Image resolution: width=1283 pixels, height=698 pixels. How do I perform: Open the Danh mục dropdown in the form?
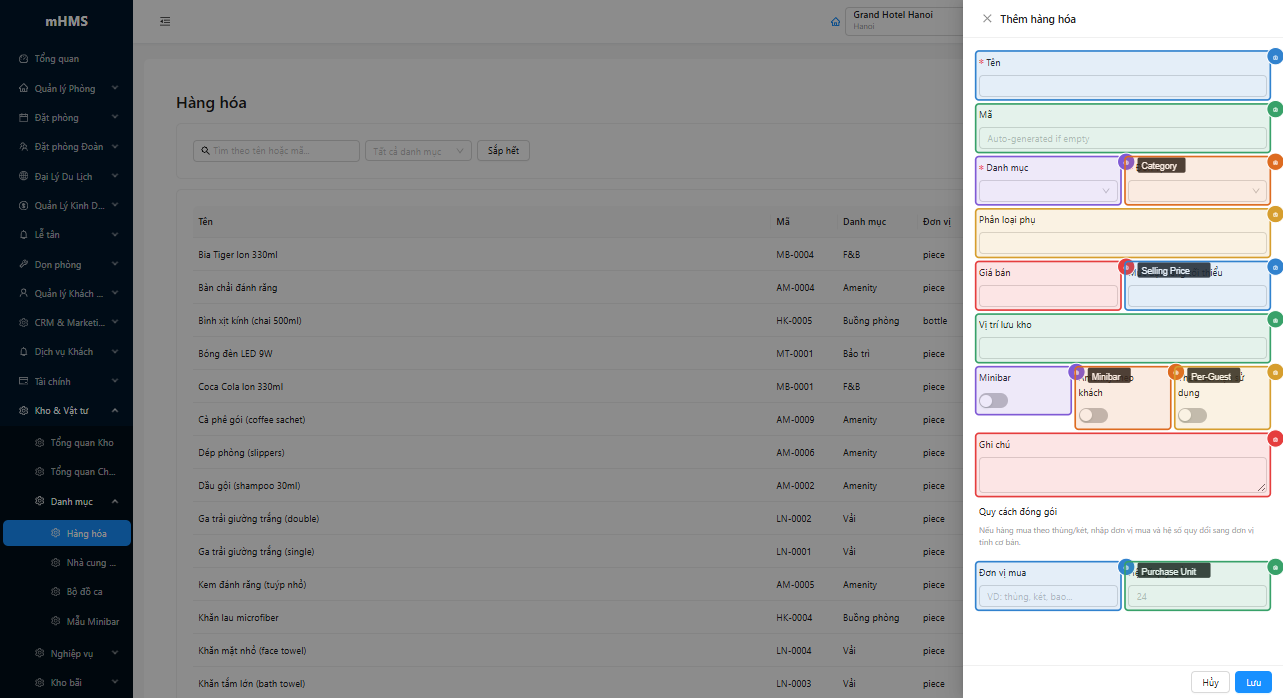click(x=1047, y=190)
